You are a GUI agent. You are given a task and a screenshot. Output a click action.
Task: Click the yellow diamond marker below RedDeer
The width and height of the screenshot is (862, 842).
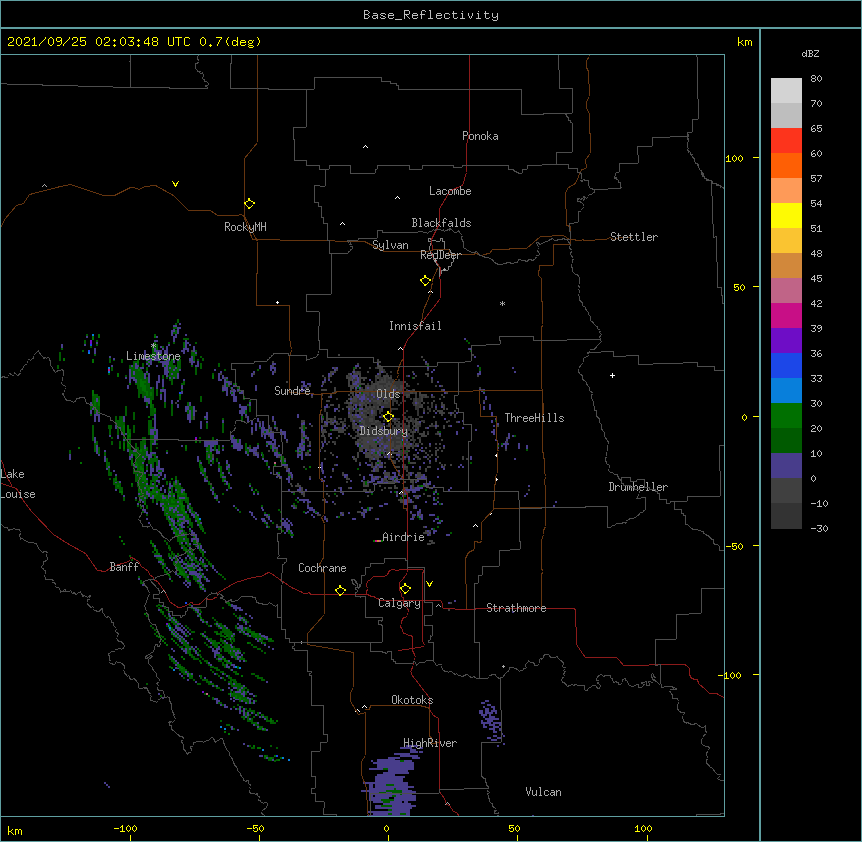tap(425, 281)
